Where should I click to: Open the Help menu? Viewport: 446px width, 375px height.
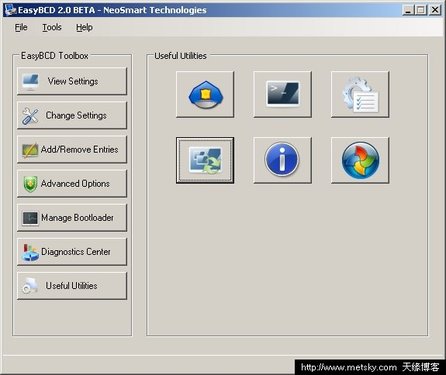[x=84, y=27]
